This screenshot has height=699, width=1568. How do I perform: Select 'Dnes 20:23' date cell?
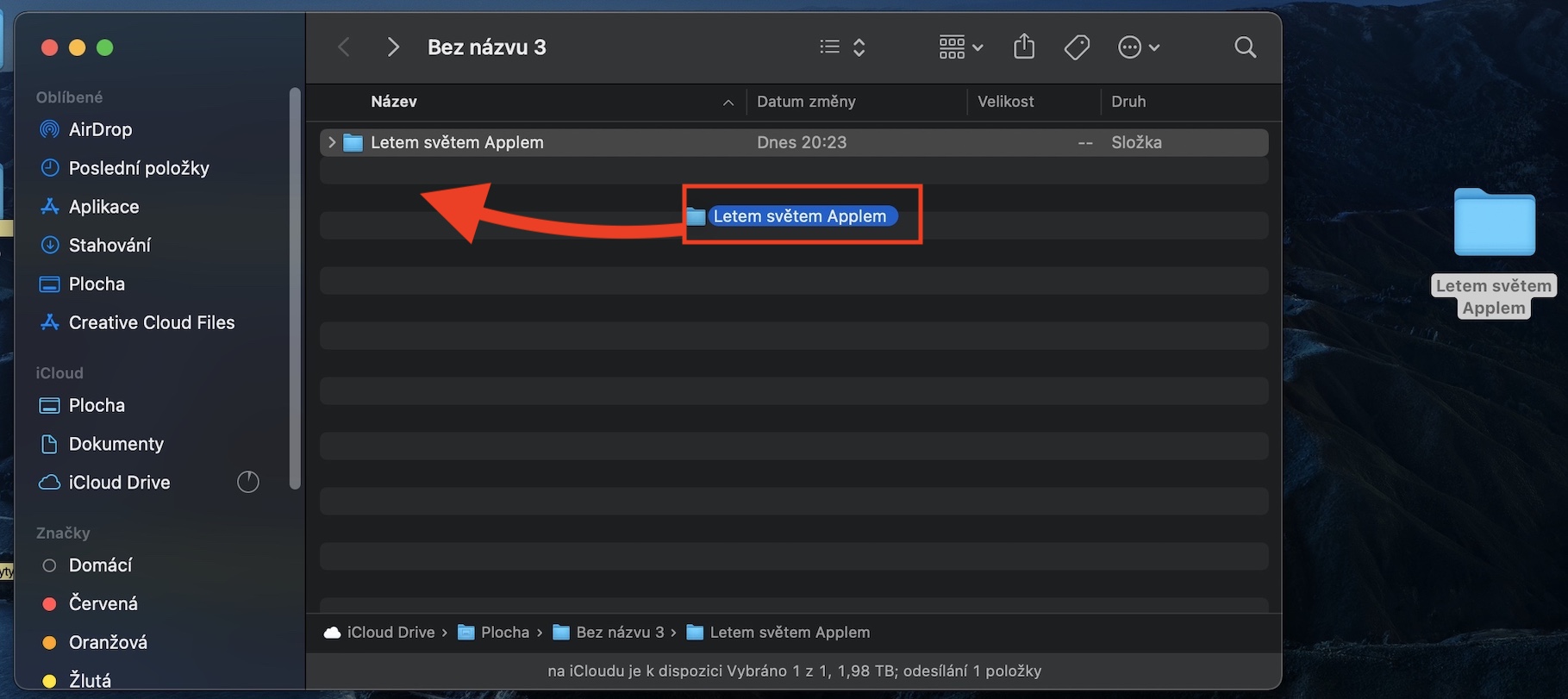(x=802, y=142)
